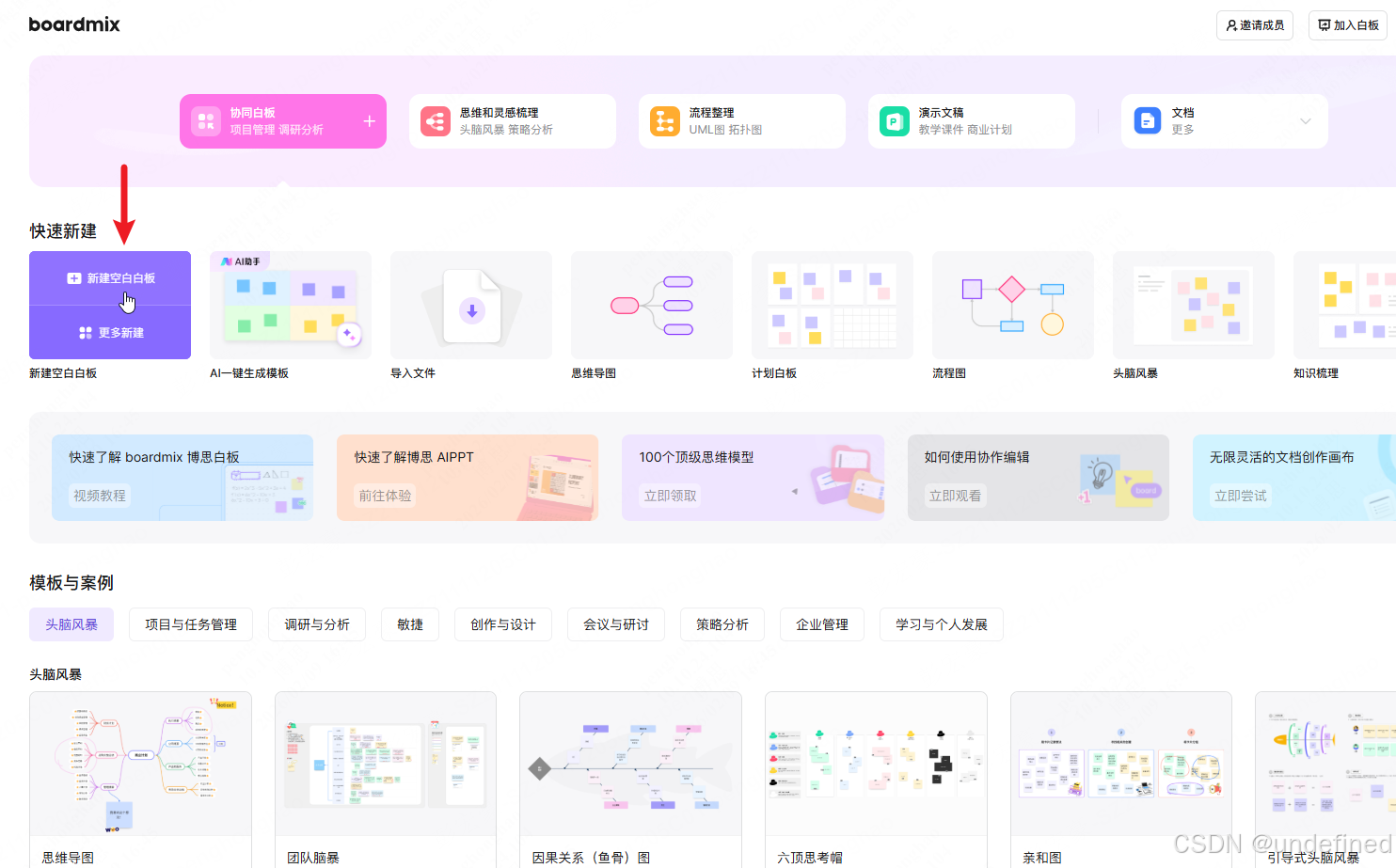
Task: Select the 敏捷 category tab
Action: pos(410,624)
